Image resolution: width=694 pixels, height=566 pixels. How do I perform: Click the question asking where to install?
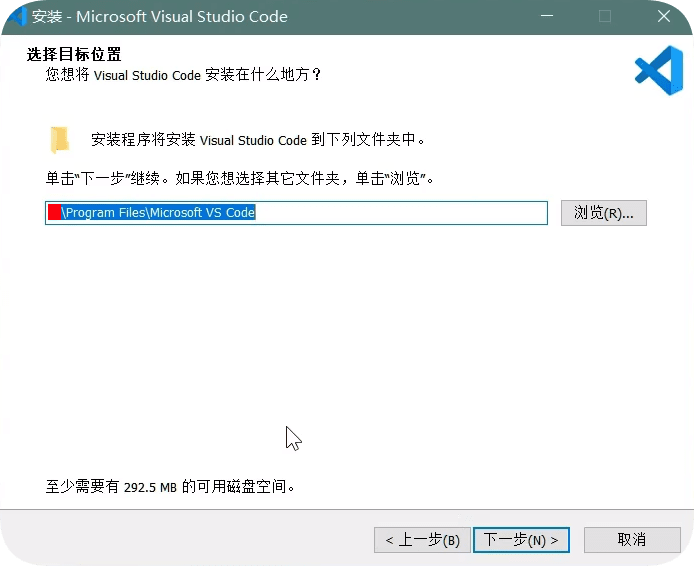pyautogui.click(x=183, y=75)
